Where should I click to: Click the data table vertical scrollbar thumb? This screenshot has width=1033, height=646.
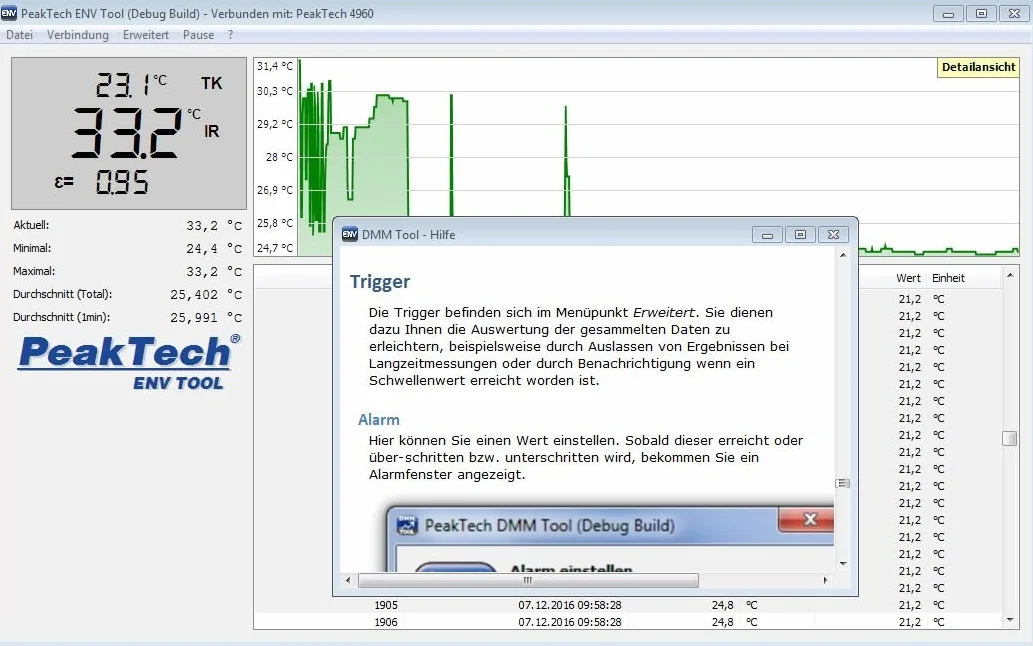coord(1009,438)
